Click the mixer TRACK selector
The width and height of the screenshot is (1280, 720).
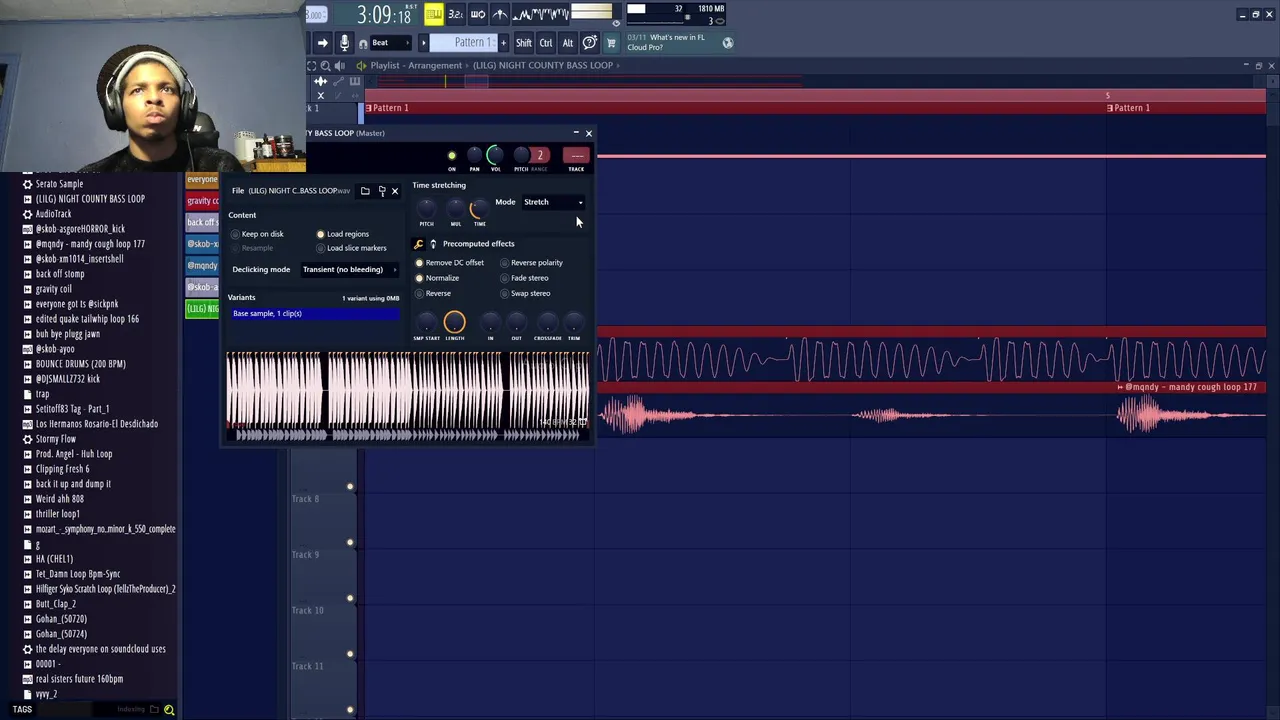(x=576, y=155)
